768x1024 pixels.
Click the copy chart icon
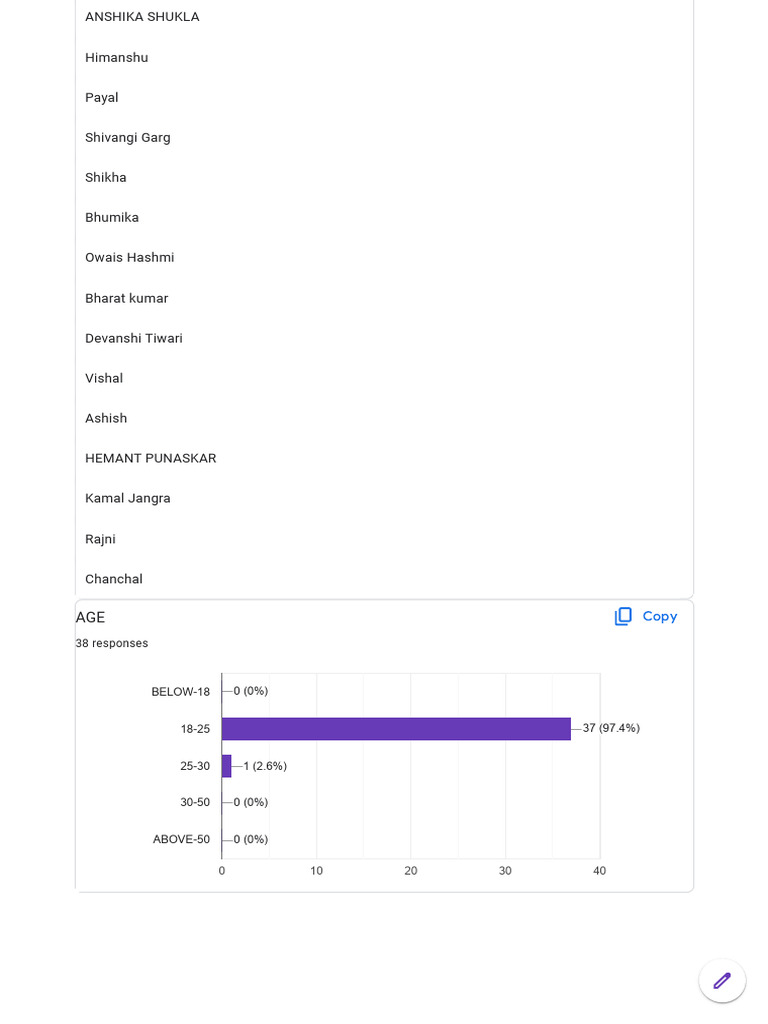click(x=623, y=617)
